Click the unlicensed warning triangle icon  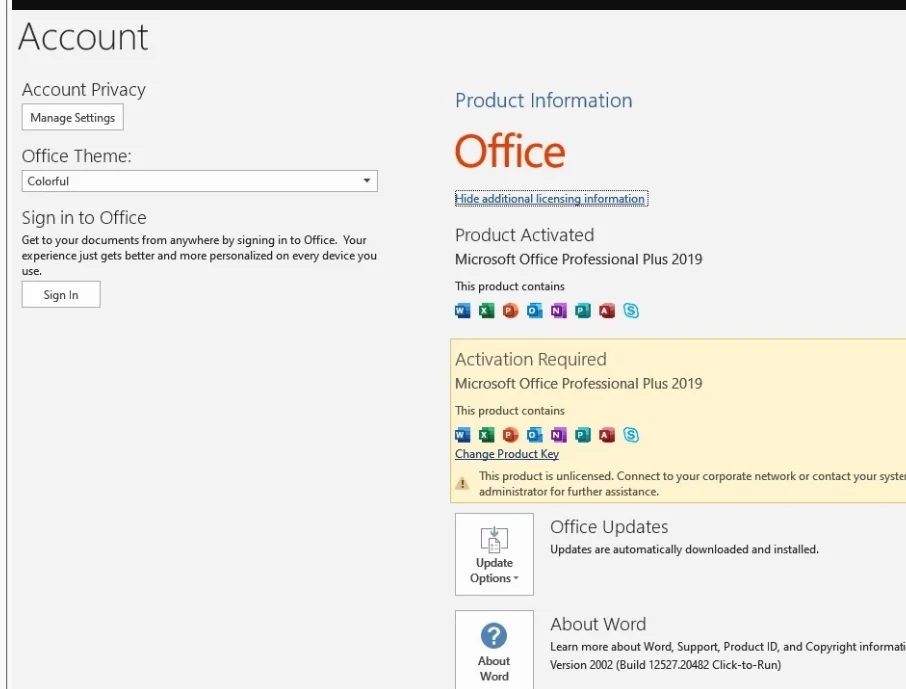(462, 483)
